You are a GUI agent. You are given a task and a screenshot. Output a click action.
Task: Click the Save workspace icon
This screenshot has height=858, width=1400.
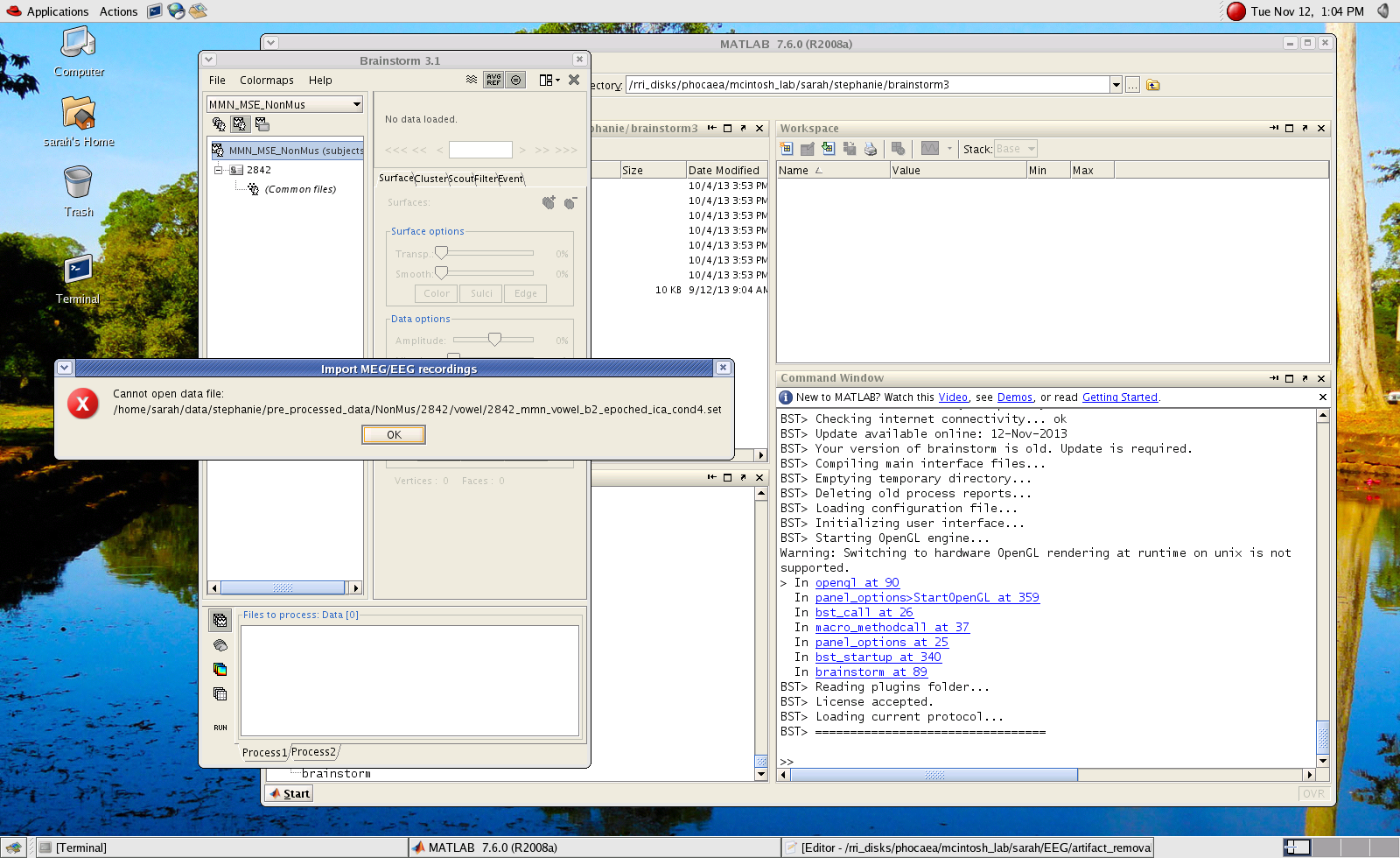[850, 149]
